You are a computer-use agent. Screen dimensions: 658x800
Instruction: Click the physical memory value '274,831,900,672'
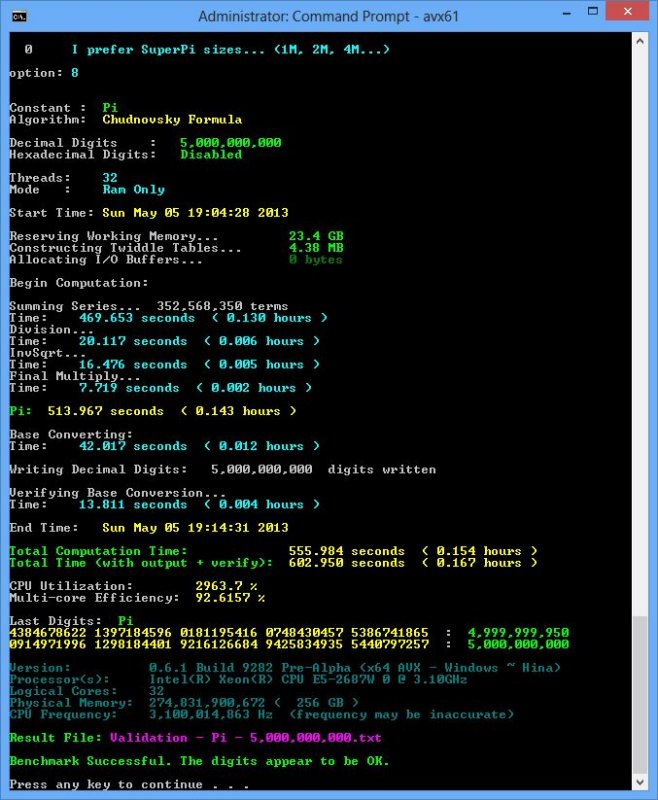coord(207,703)
